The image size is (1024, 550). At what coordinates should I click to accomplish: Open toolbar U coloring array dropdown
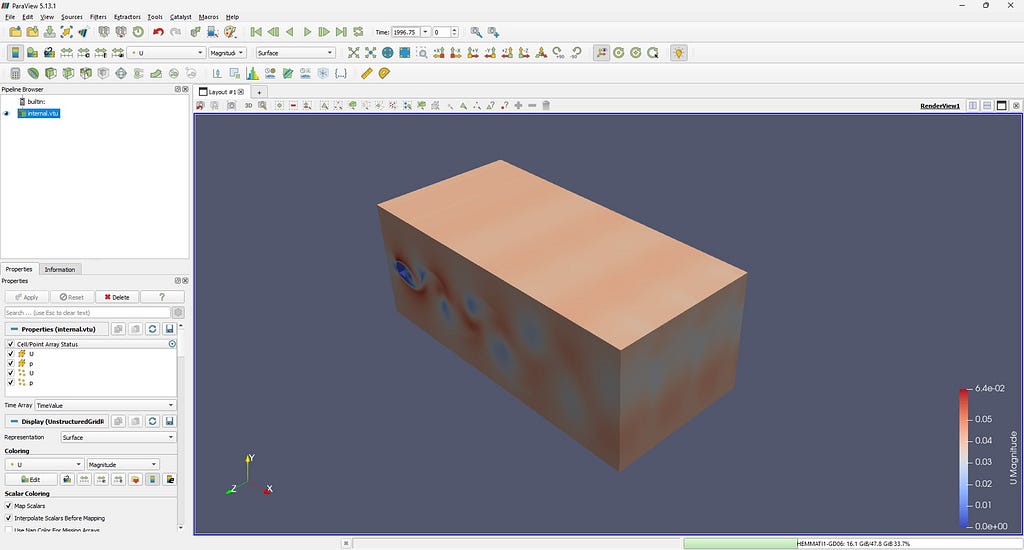(166, 53)
